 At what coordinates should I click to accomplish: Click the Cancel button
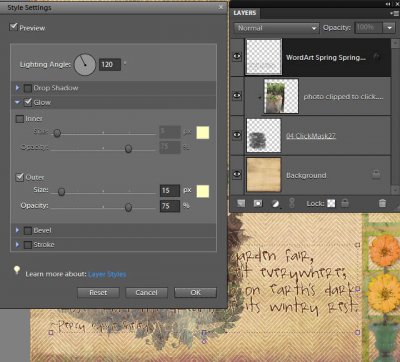click(x=146, y=292)
